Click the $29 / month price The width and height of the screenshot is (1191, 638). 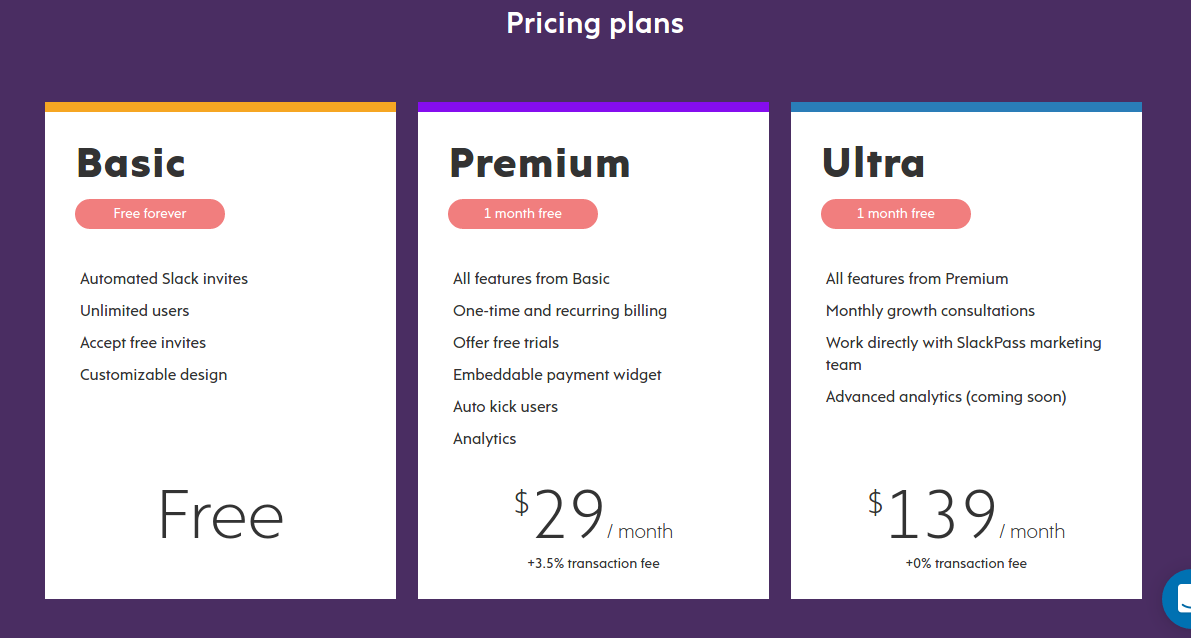point(593,517)
